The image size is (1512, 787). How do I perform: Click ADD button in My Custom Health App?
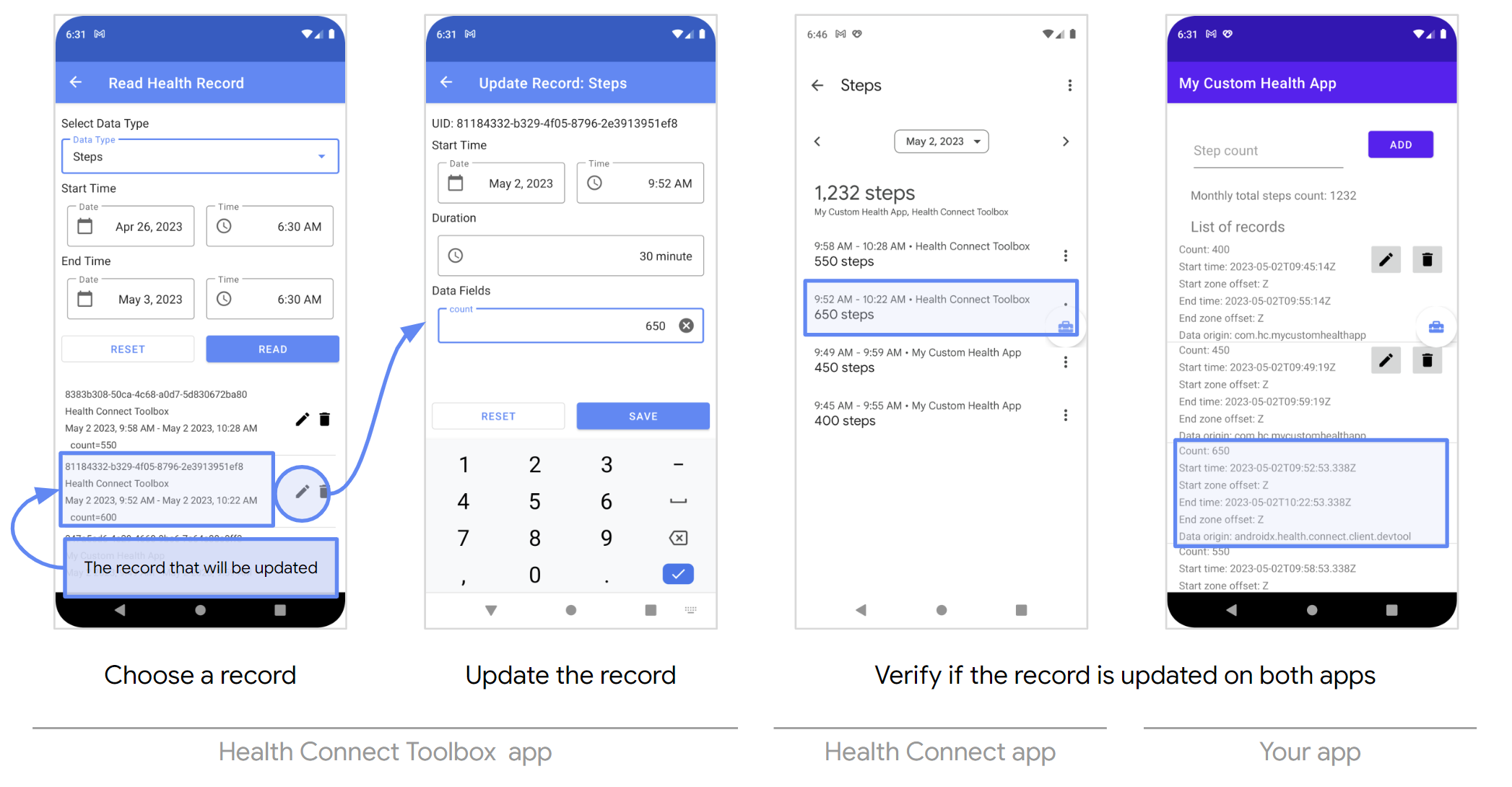(x=1400, y=144)
